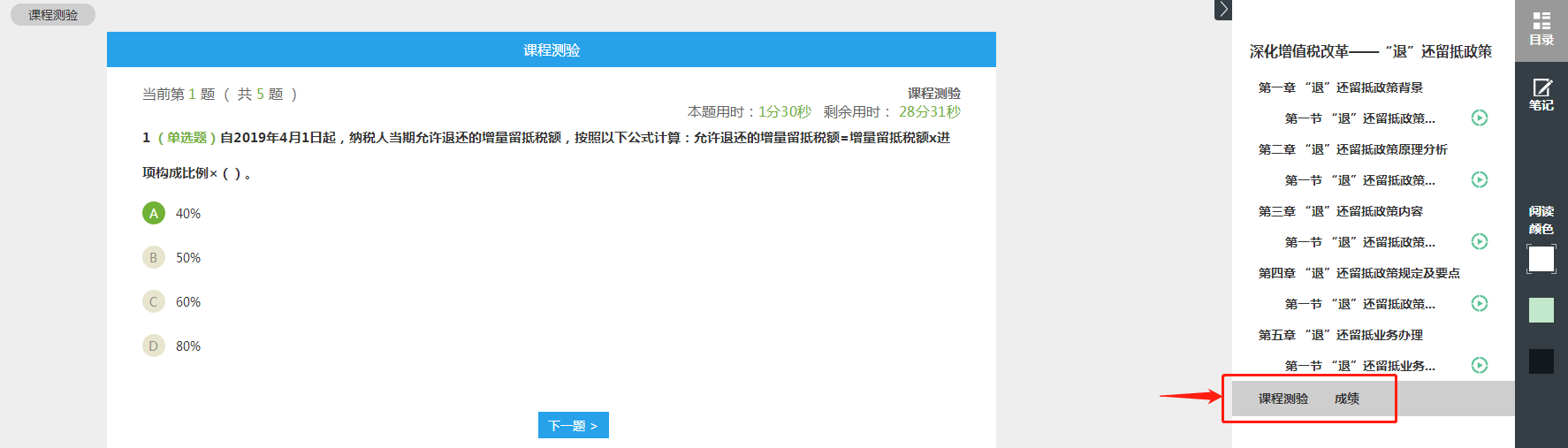Play chapter two section video icon
Viewport: 1568px width, 448px height.
pyautogui.click(x=1480, y=179)
